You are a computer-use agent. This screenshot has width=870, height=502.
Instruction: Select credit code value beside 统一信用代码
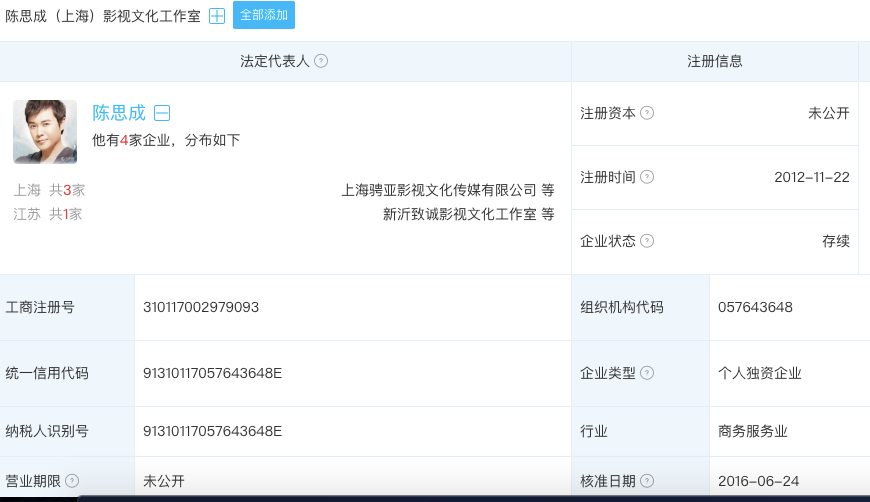213,373
